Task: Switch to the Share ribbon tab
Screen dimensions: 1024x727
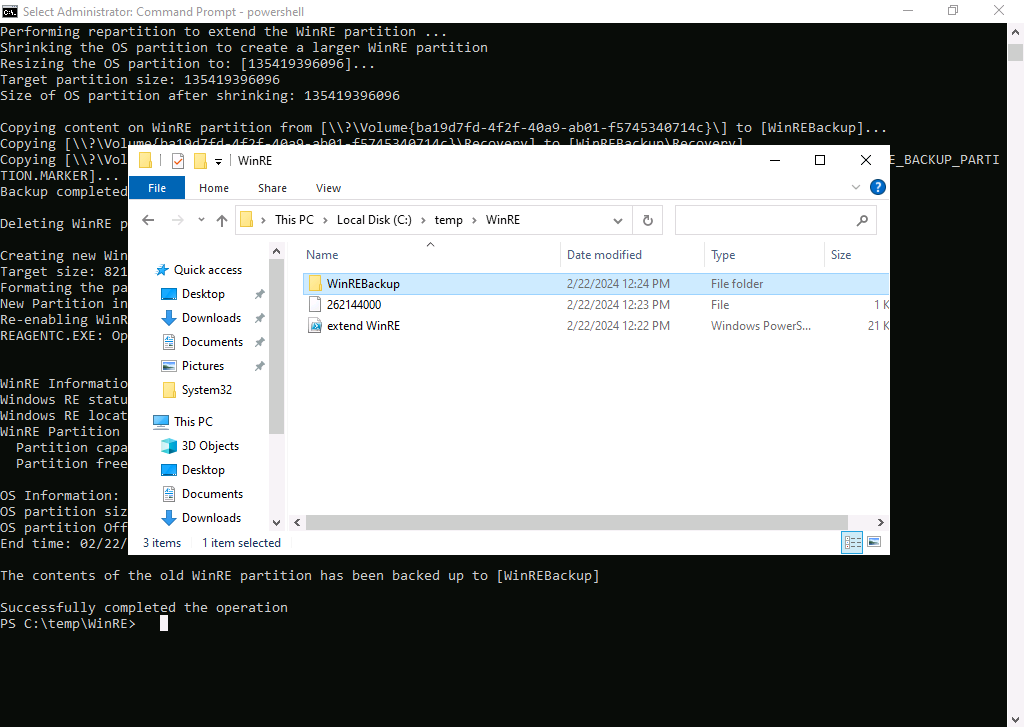Action: [x=272, y=188]
